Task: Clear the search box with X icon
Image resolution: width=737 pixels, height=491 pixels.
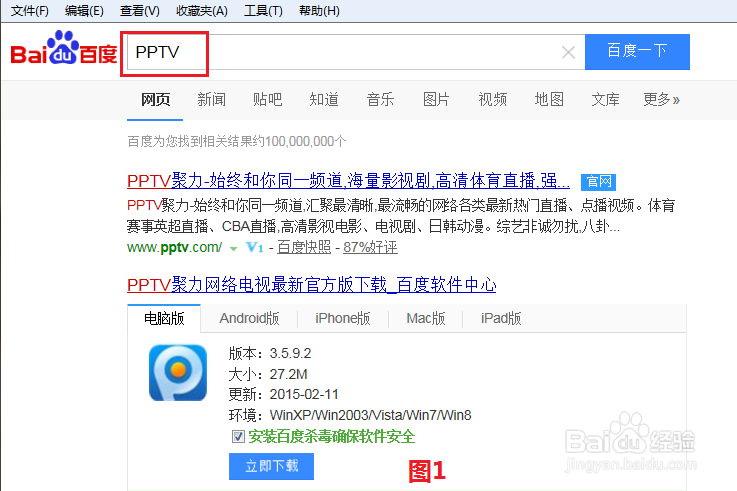Action: (568, 52)
